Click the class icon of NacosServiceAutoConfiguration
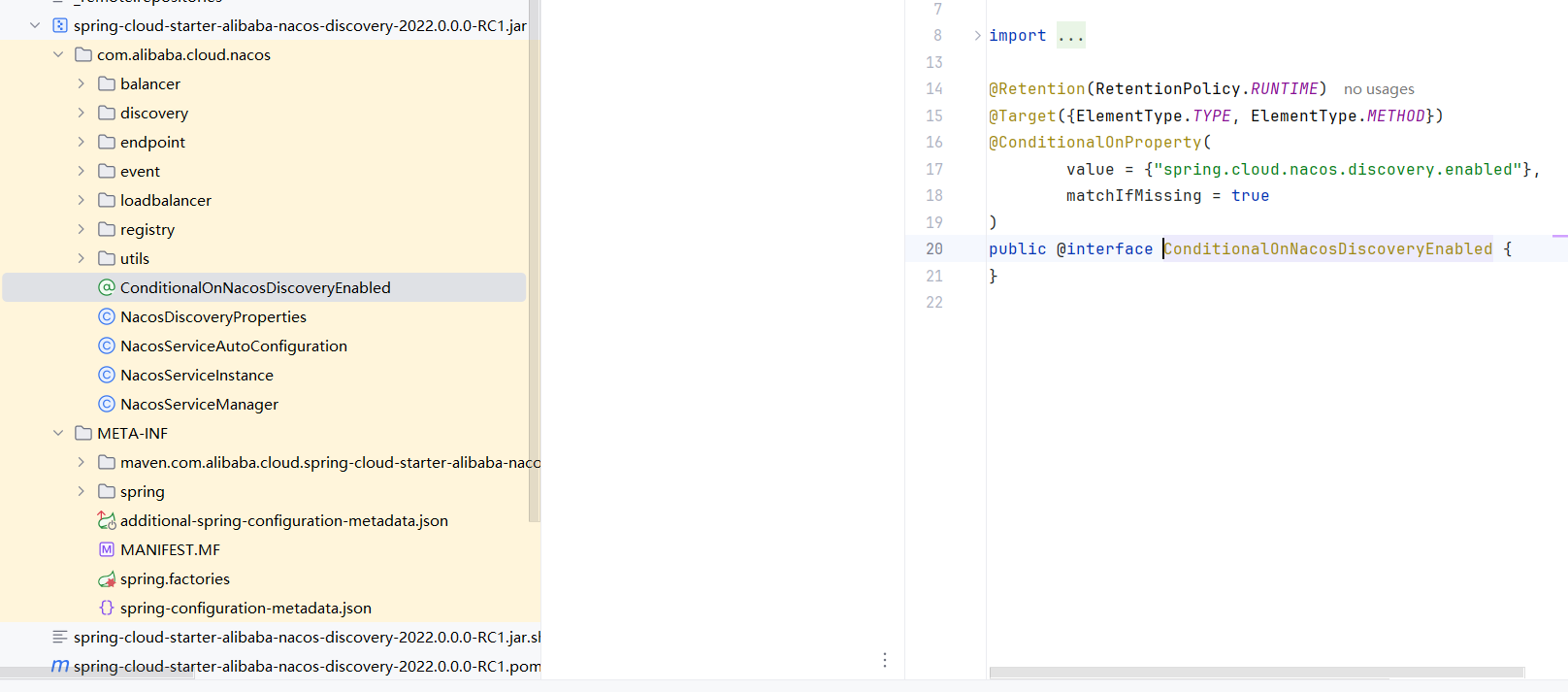Image resolution: width=1568 pixels, height=692 pixels. [x=107, y=346]
